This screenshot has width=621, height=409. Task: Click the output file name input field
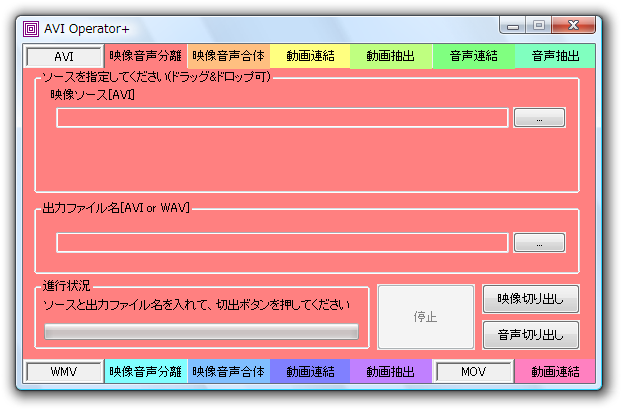282,243
